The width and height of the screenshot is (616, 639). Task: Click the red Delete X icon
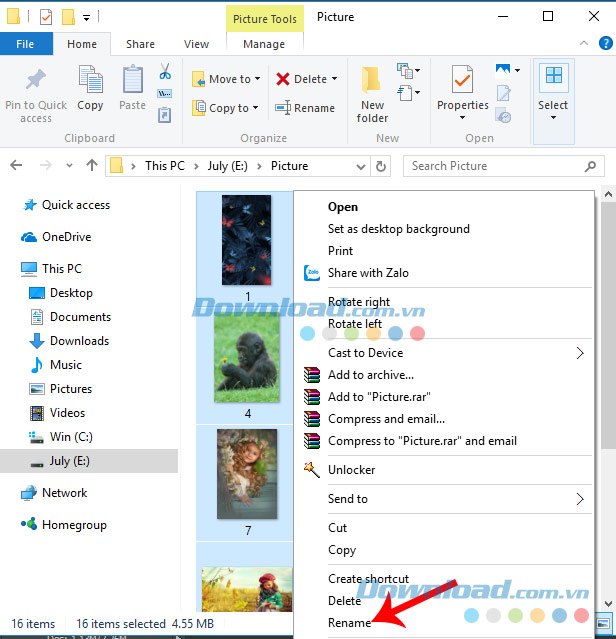point(283,79)
